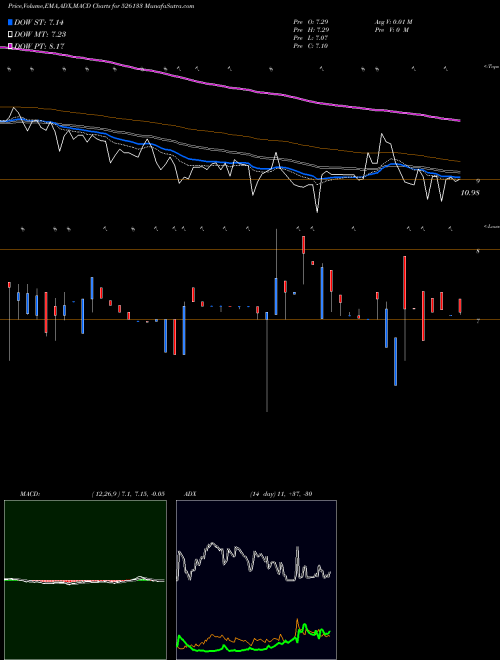Image resolution: width=500 pixels, height=660 pixels.
Task: Open the green MACD indicator chart panel
Action: pos(85,580)
